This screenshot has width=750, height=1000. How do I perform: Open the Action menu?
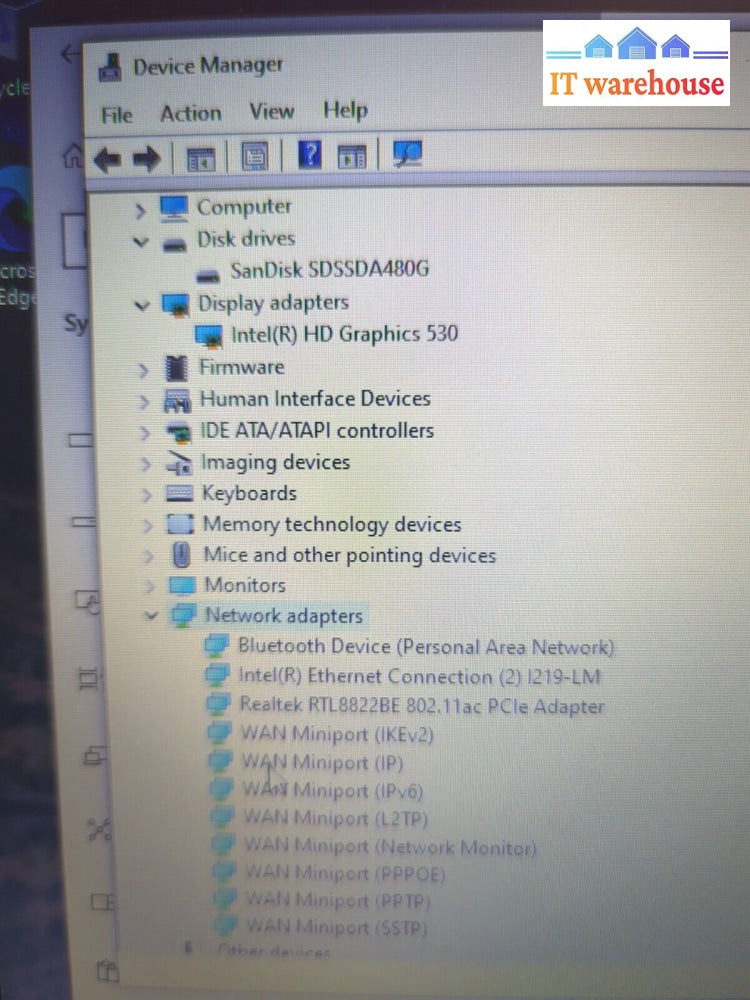tap(190, 113)
